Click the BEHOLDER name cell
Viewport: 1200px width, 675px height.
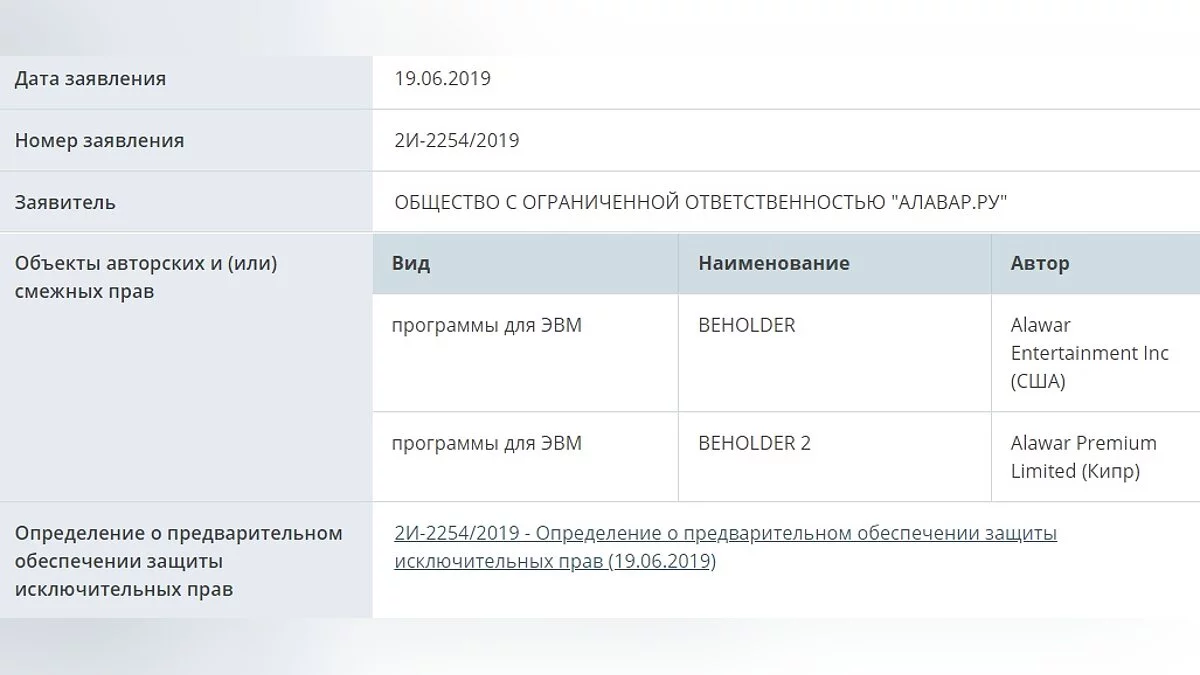(x=747, y=326)
